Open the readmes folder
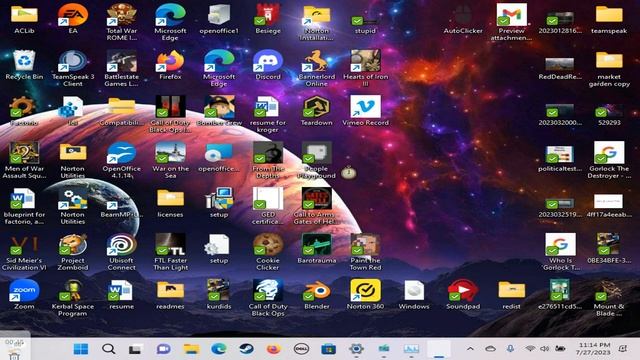The height and width of the screenshot is (360, 640). 170,291
